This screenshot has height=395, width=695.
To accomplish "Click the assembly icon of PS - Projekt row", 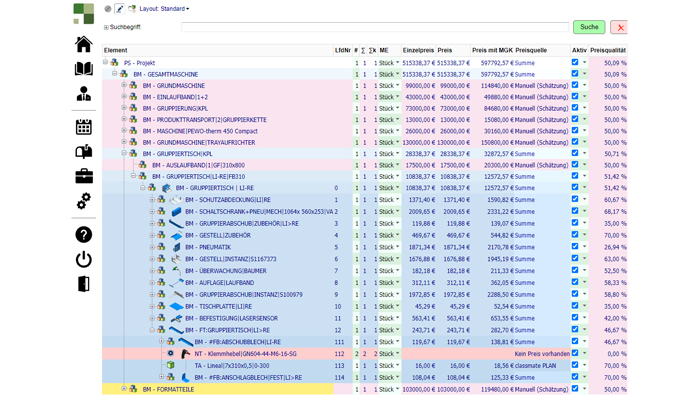I will (114, 63).
